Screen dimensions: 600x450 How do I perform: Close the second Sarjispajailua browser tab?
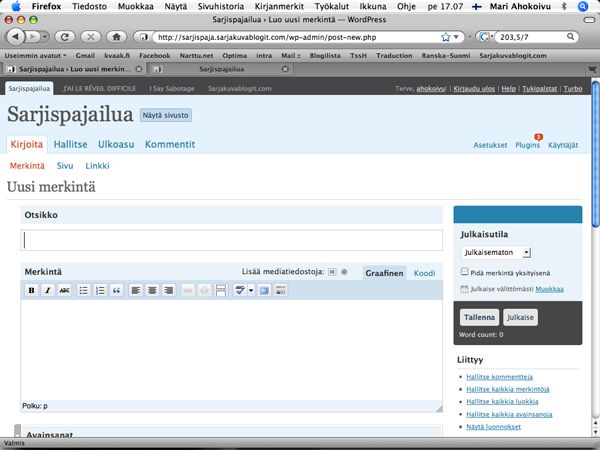(x=285, y=69)
